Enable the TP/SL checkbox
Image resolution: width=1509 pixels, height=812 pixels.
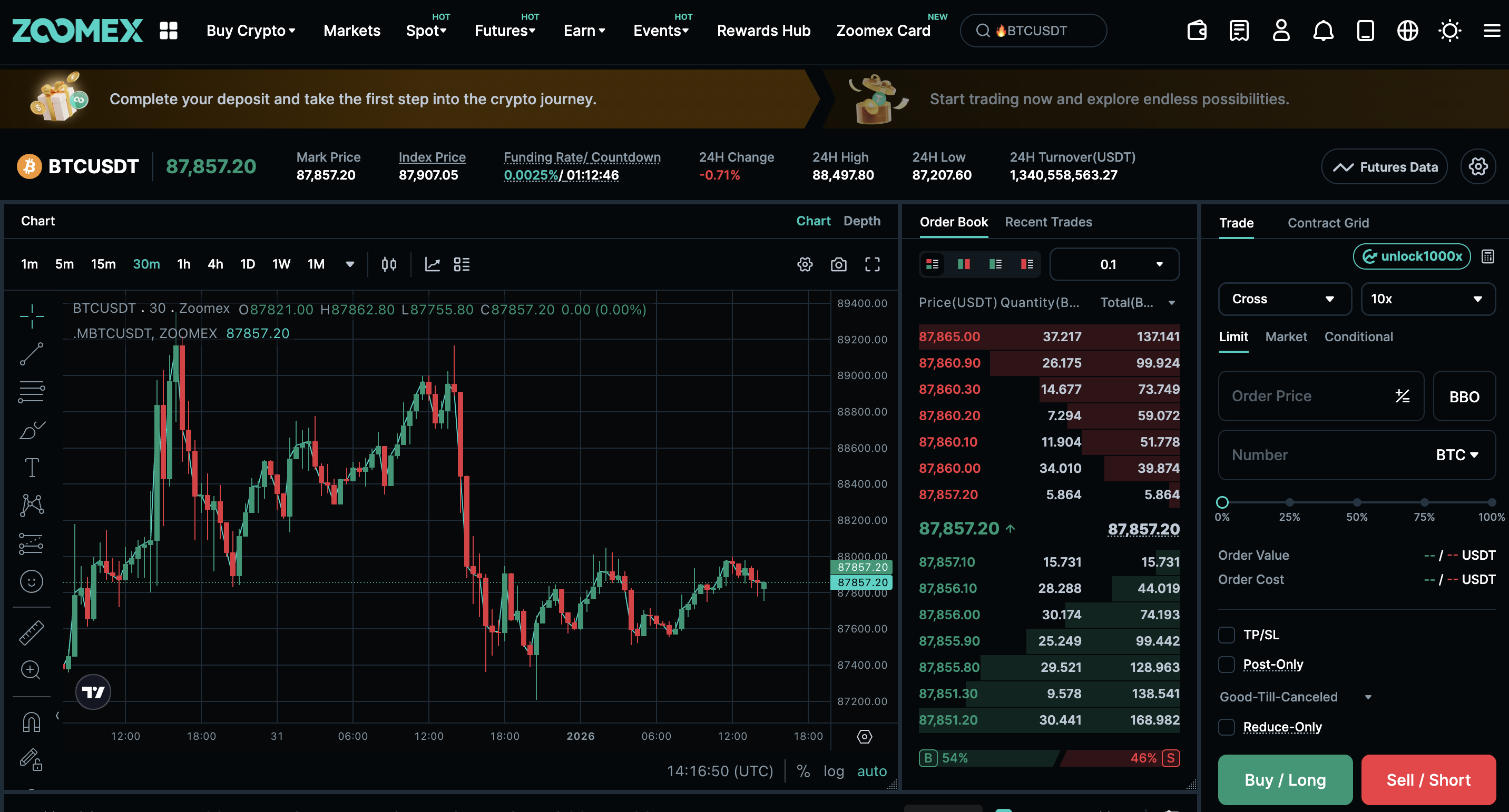1227,635
